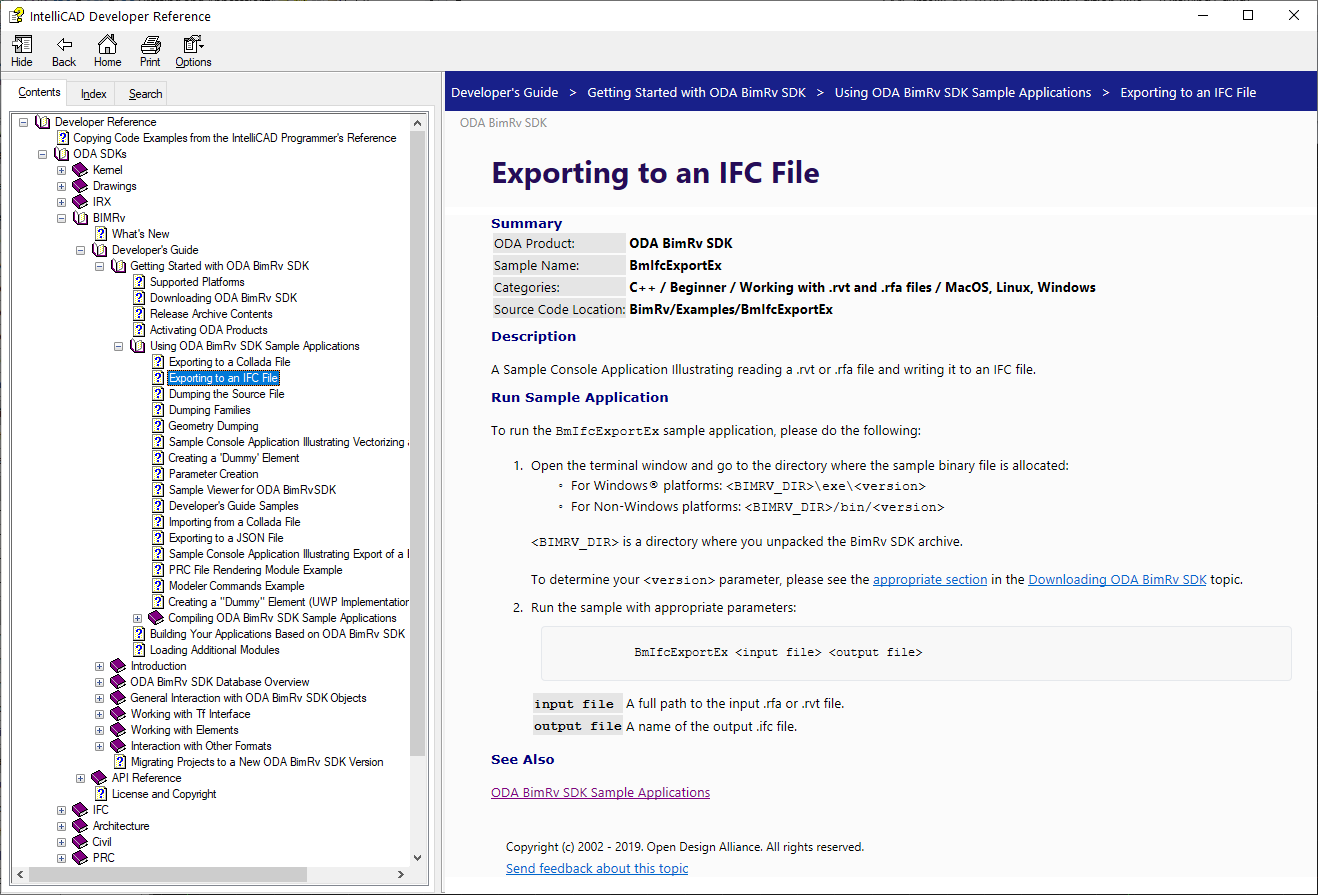1318x895 pixels.
Task: Select Migrating Projects to a New ODA BimRv SDK Version
Action: click(x=257, y=762)
